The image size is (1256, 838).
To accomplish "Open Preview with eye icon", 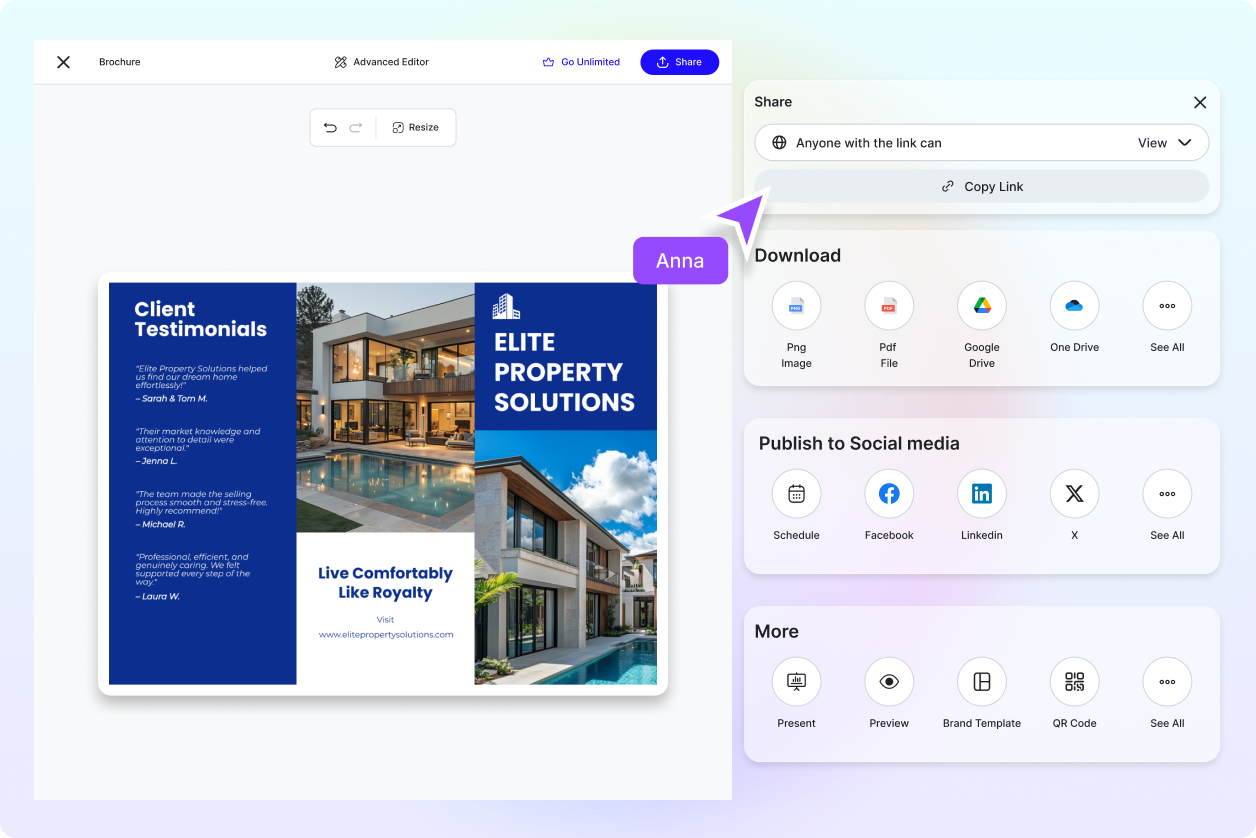I will tap(889, 682).
